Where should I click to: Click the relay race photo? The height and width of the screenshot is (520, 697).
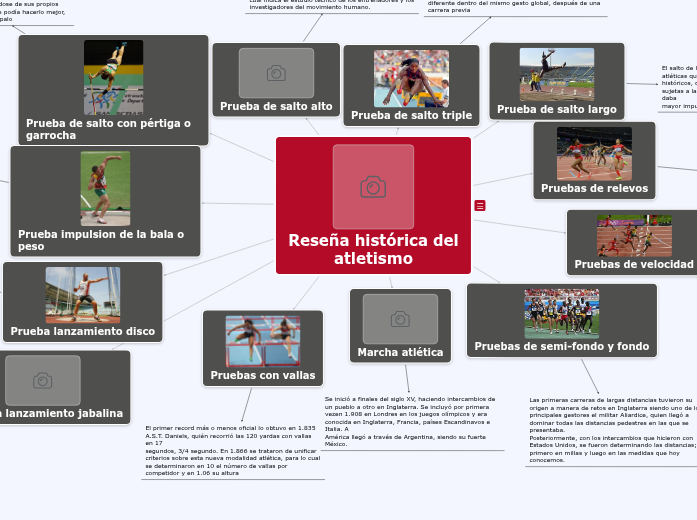tap(594, 153)
